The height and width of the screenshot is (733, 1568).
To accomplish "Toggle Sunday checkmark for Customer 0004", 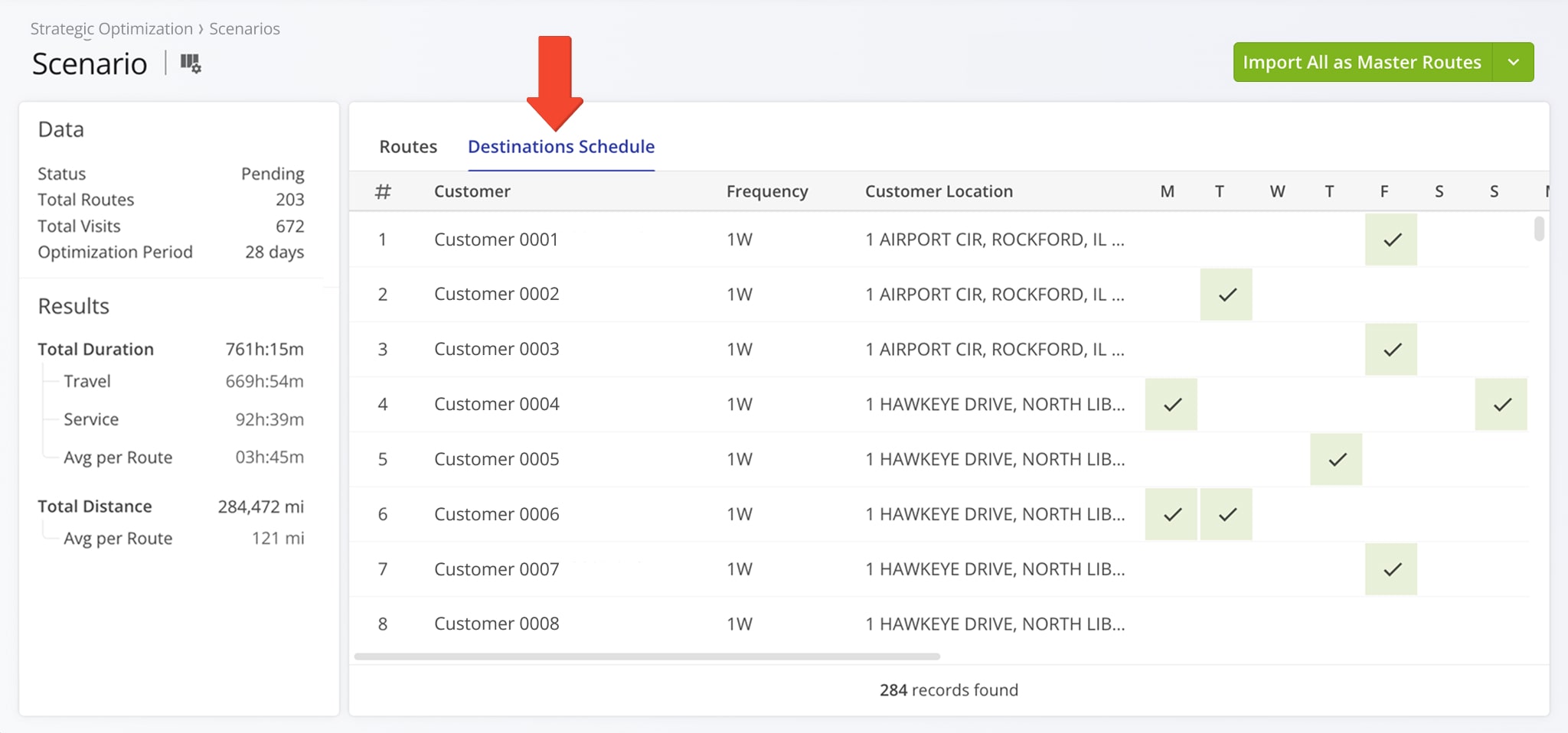I will [1501, 404].
